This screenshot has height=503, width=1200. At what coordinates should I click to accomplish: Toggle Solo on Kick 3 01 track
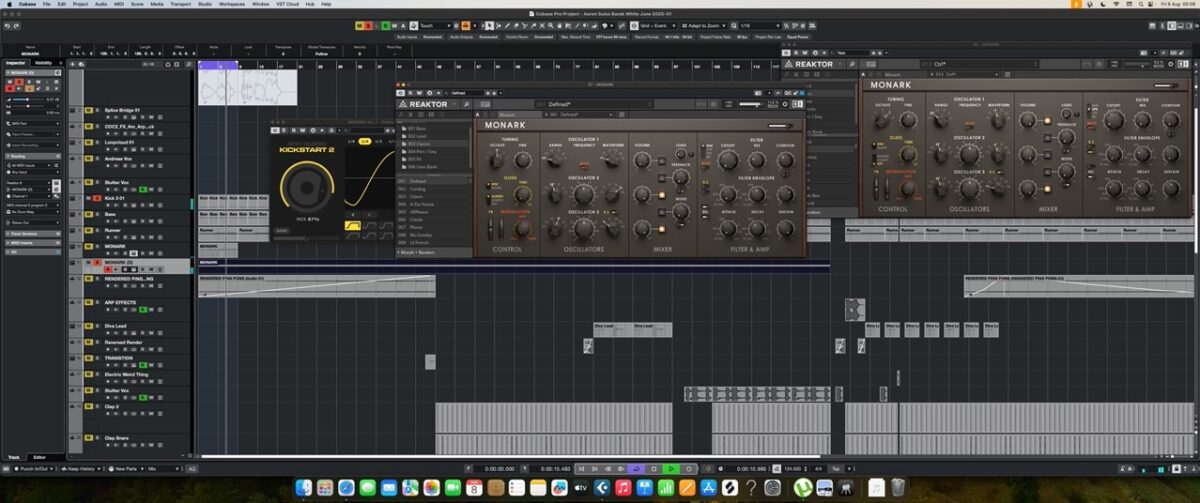(x=97, y=199)
